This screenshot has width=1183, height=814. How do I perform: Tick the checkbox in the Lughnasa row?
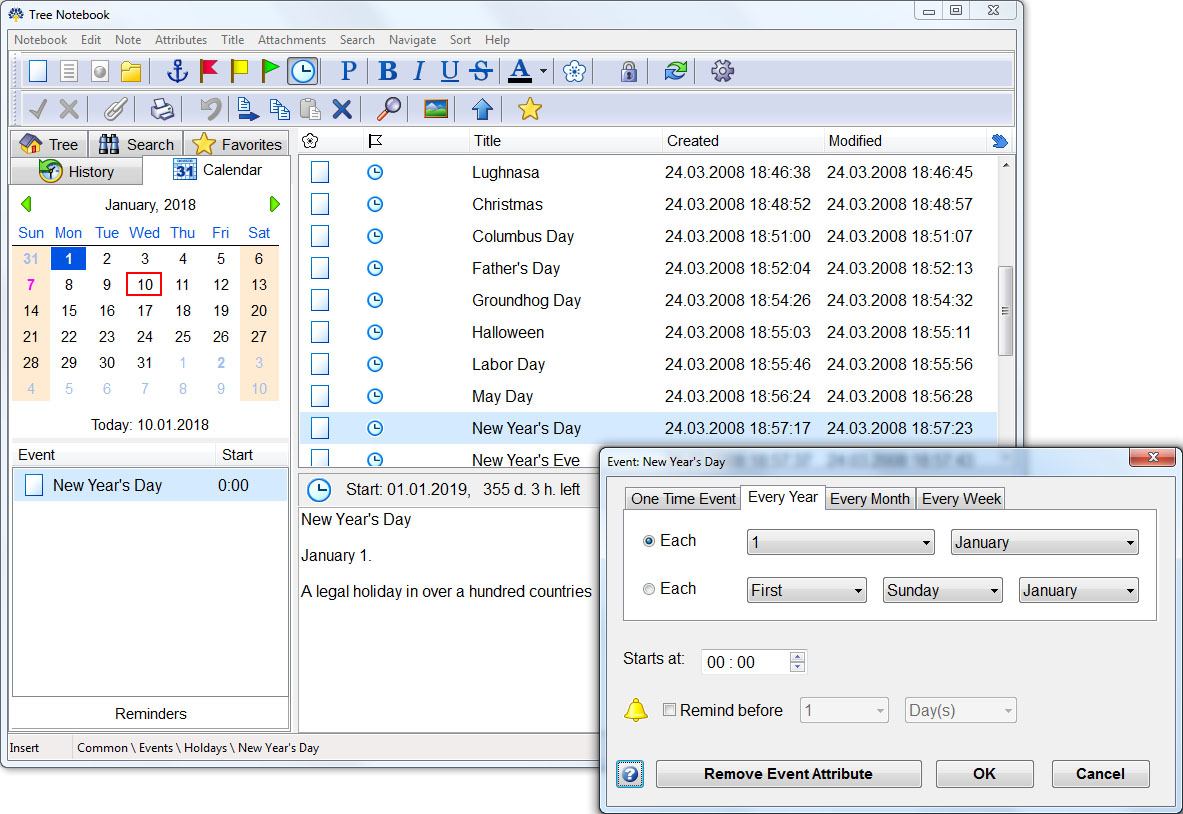320,173
